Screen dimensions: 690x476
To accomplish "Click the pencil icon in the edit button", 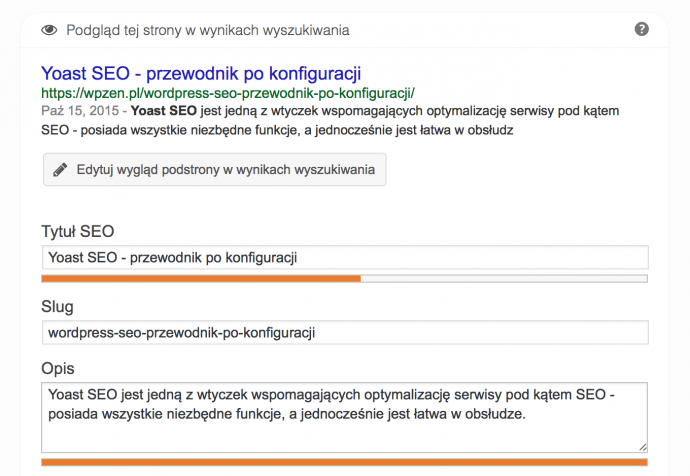I will tap(60, 170).
